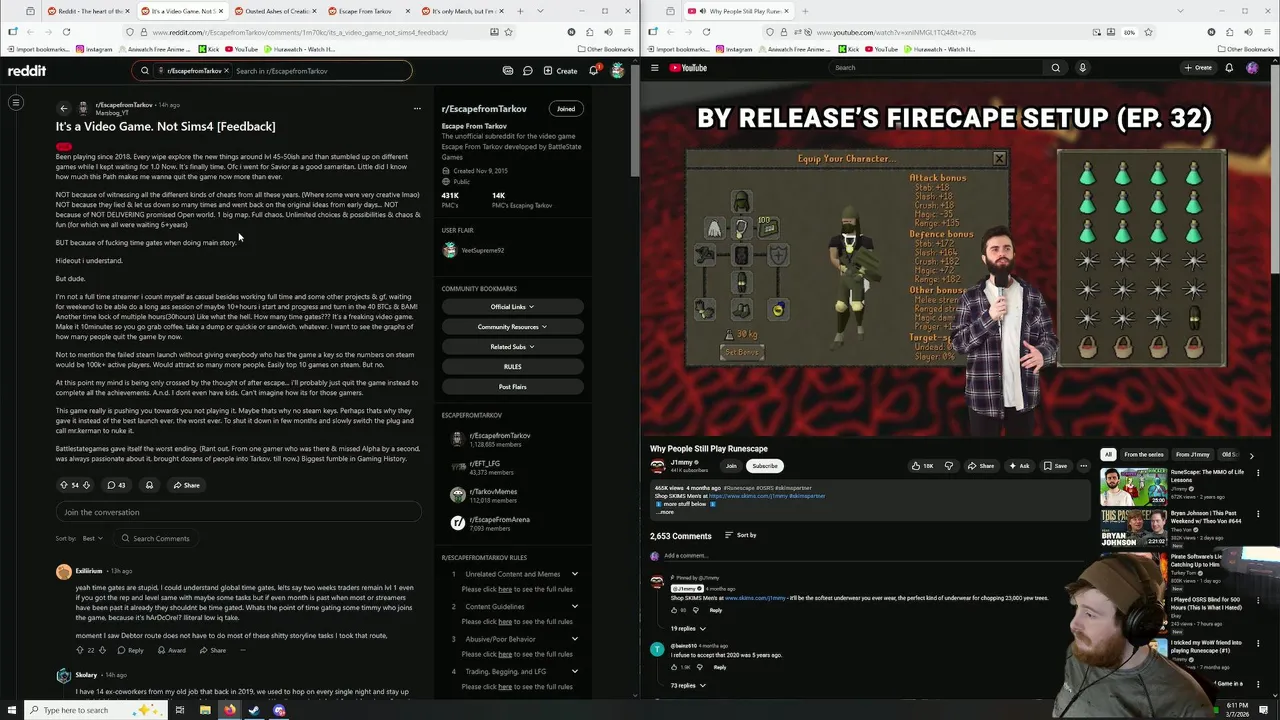
Task: Open the Post Flairs button
Action: 512,387
